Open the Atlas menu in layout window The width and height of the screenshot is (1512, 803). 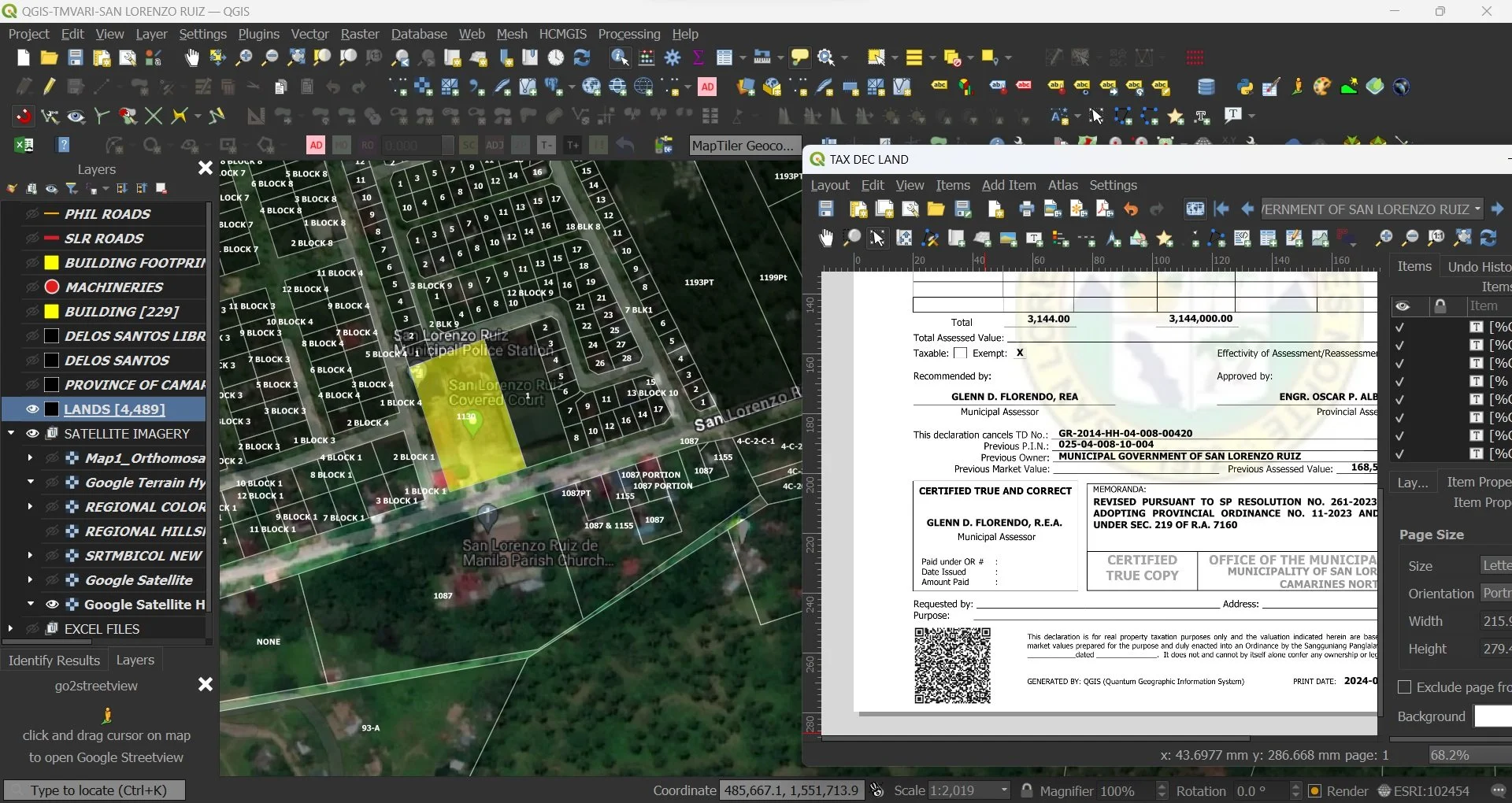point(1062,185)
